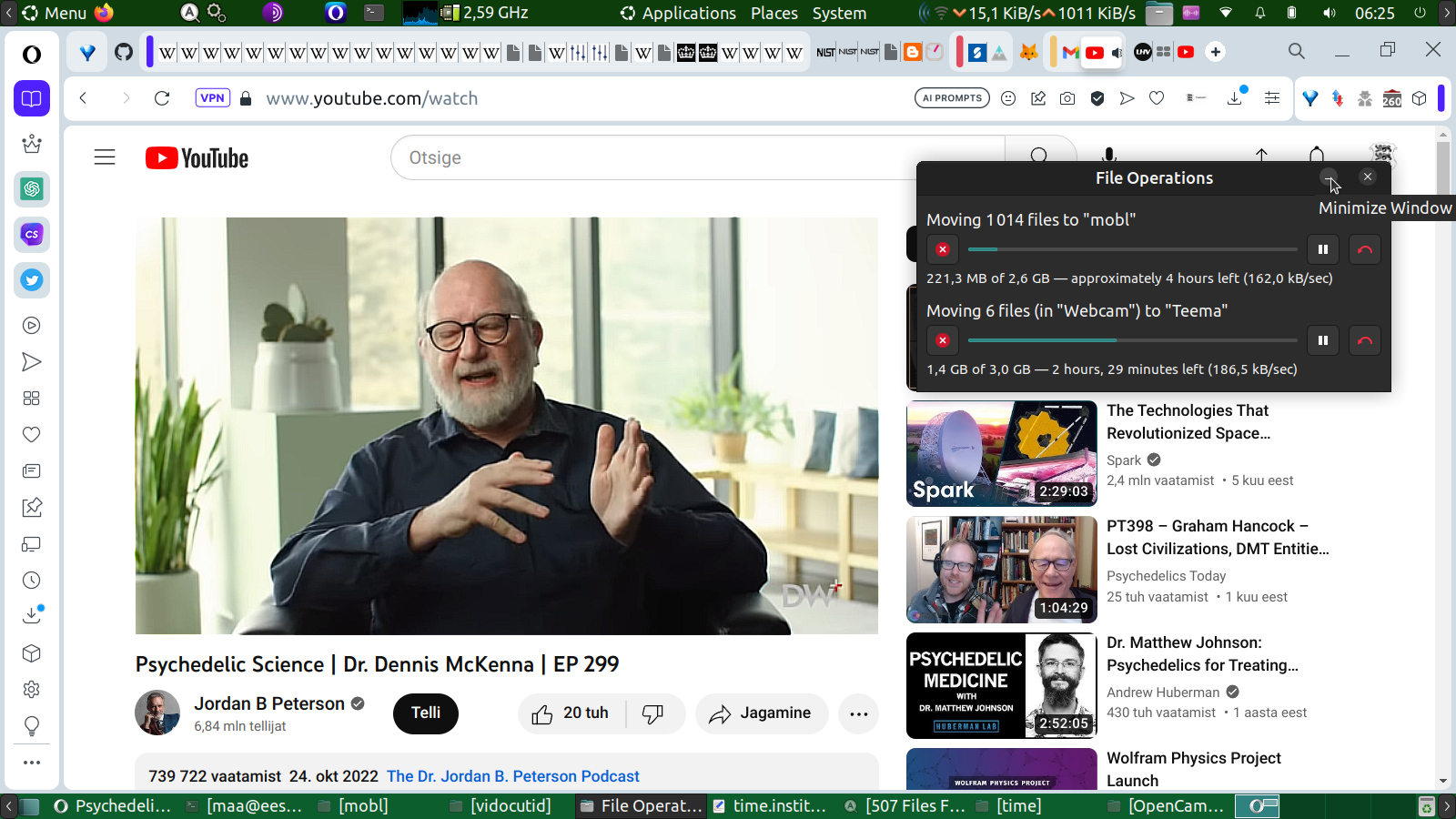The width and height of the screenshot is (1456, 819).
Task: Open the Places menu
Action: click(773, 13)
